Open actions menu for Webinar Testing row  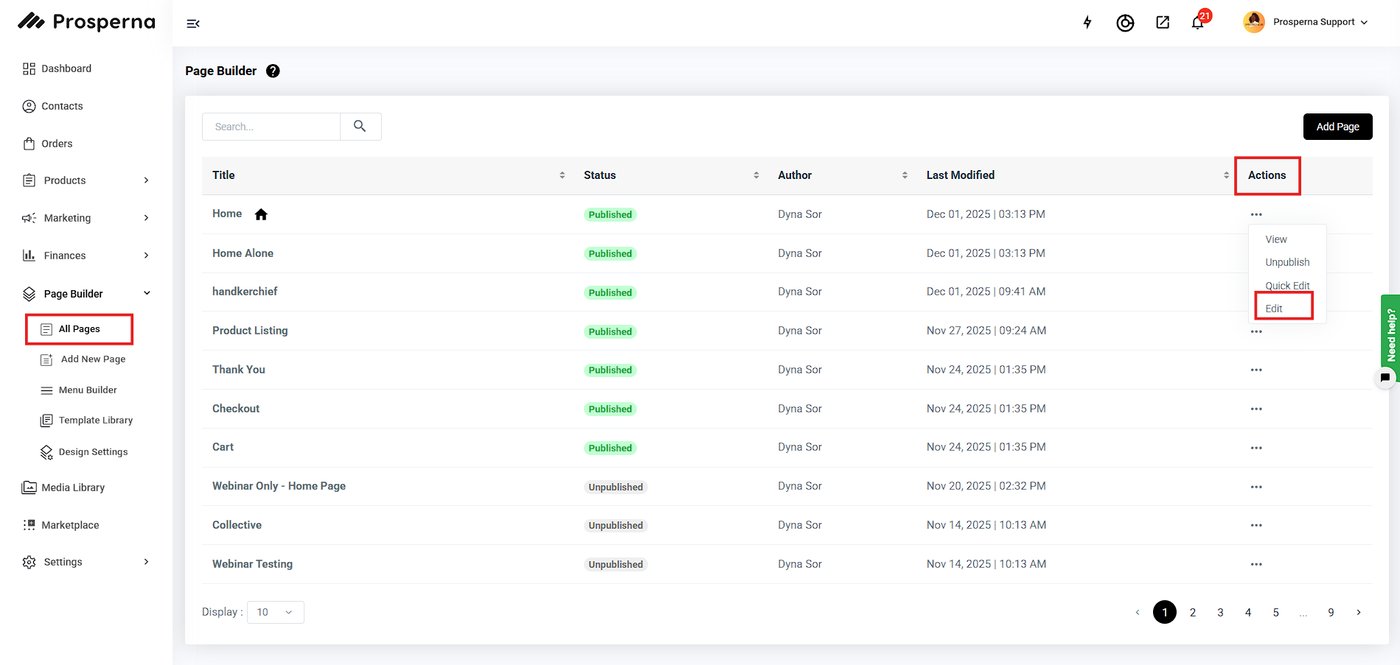(1256, 564)
